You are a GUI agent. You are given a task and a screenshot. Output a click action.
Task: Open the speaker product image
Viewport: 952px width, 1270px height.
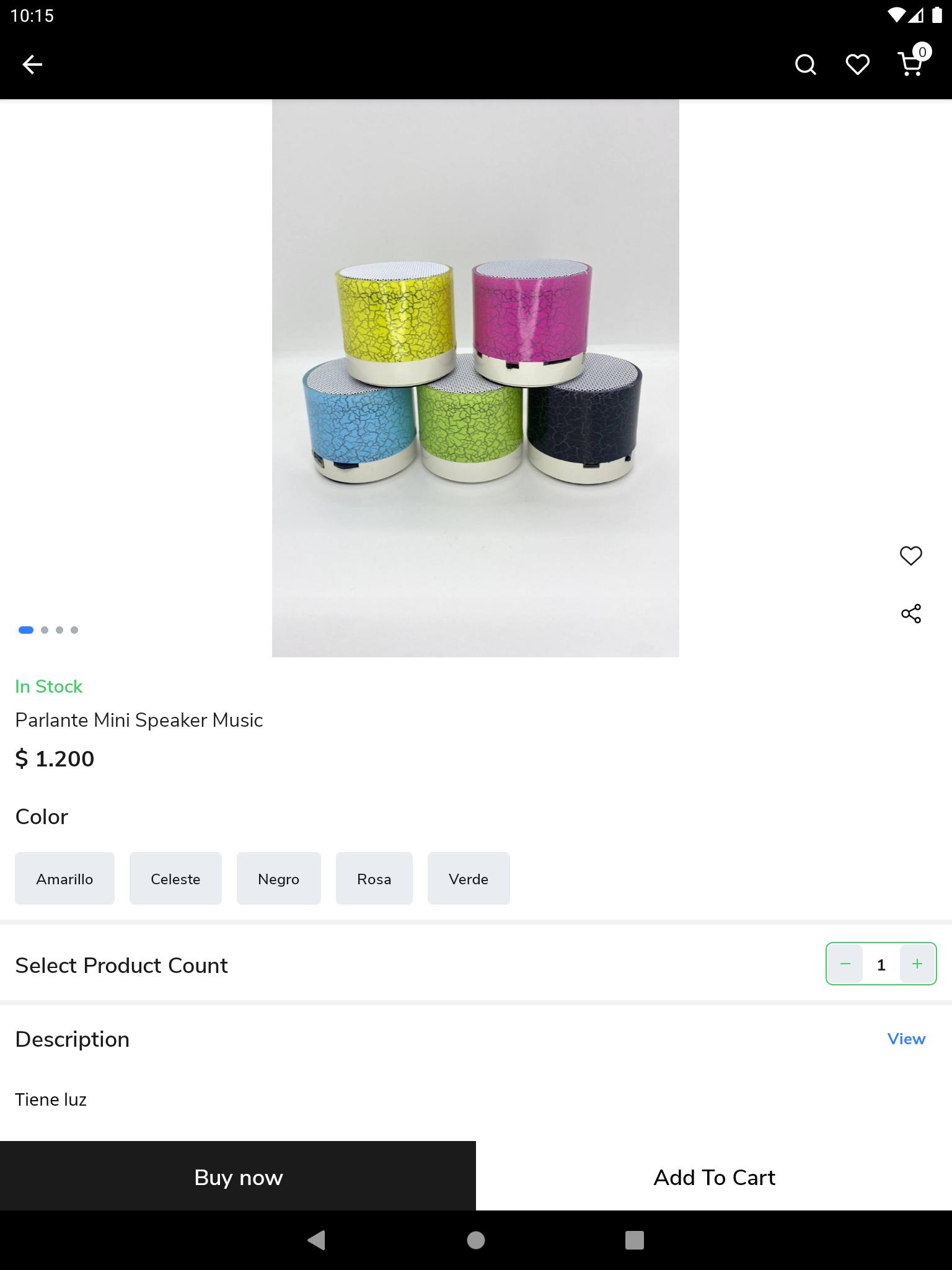(x=475, y=378)
